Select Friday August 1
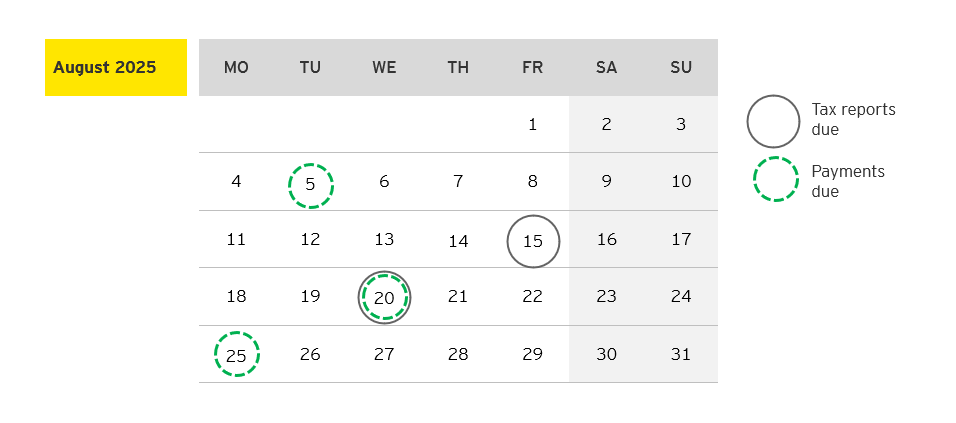This screenshot has width=956, height=423. tap(532, 125)
